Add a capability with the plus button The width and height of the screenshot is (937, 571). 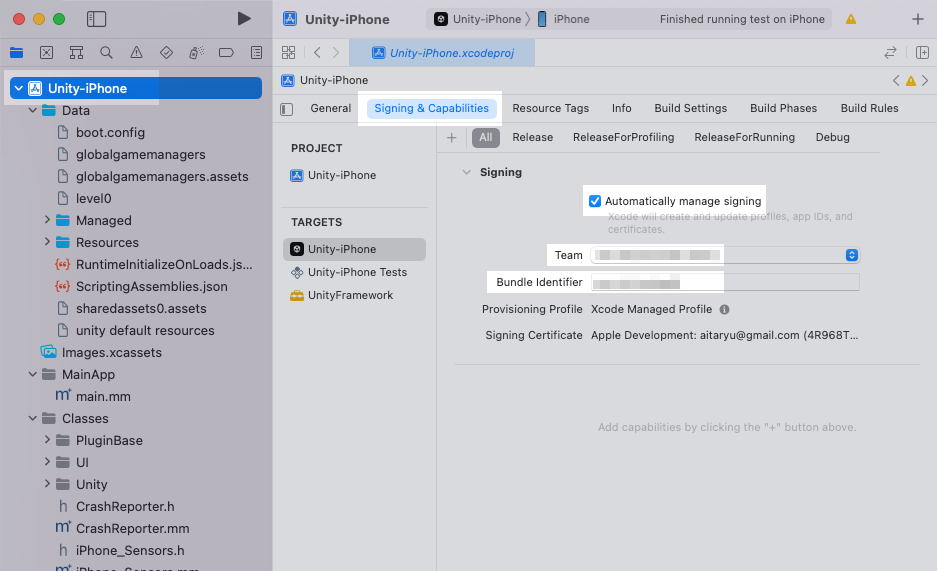[452, 138]
